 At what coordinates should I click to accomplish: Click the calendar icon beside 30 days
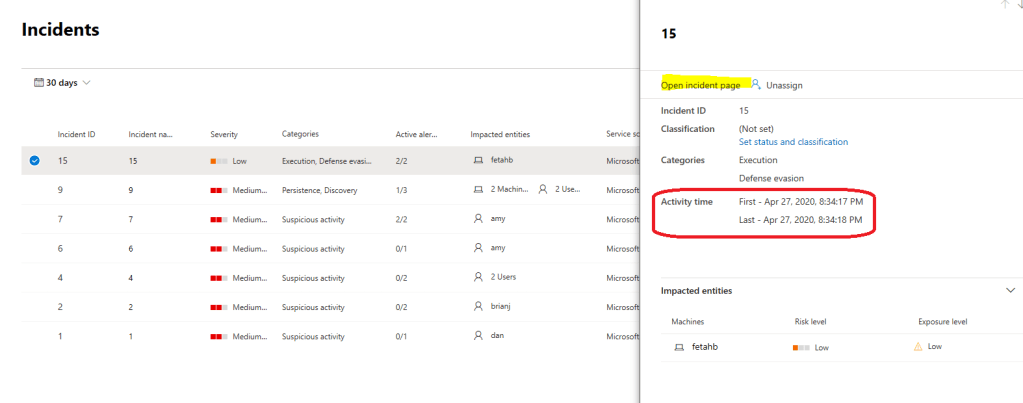click(38, 83)
